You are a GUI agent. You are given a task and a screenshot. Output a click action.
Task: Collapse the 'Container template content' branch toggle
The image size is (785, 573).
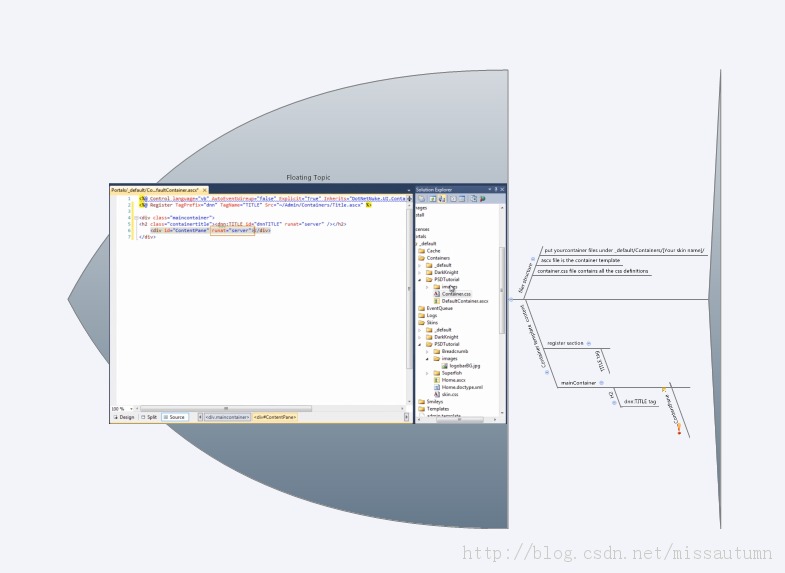point(547,372)
